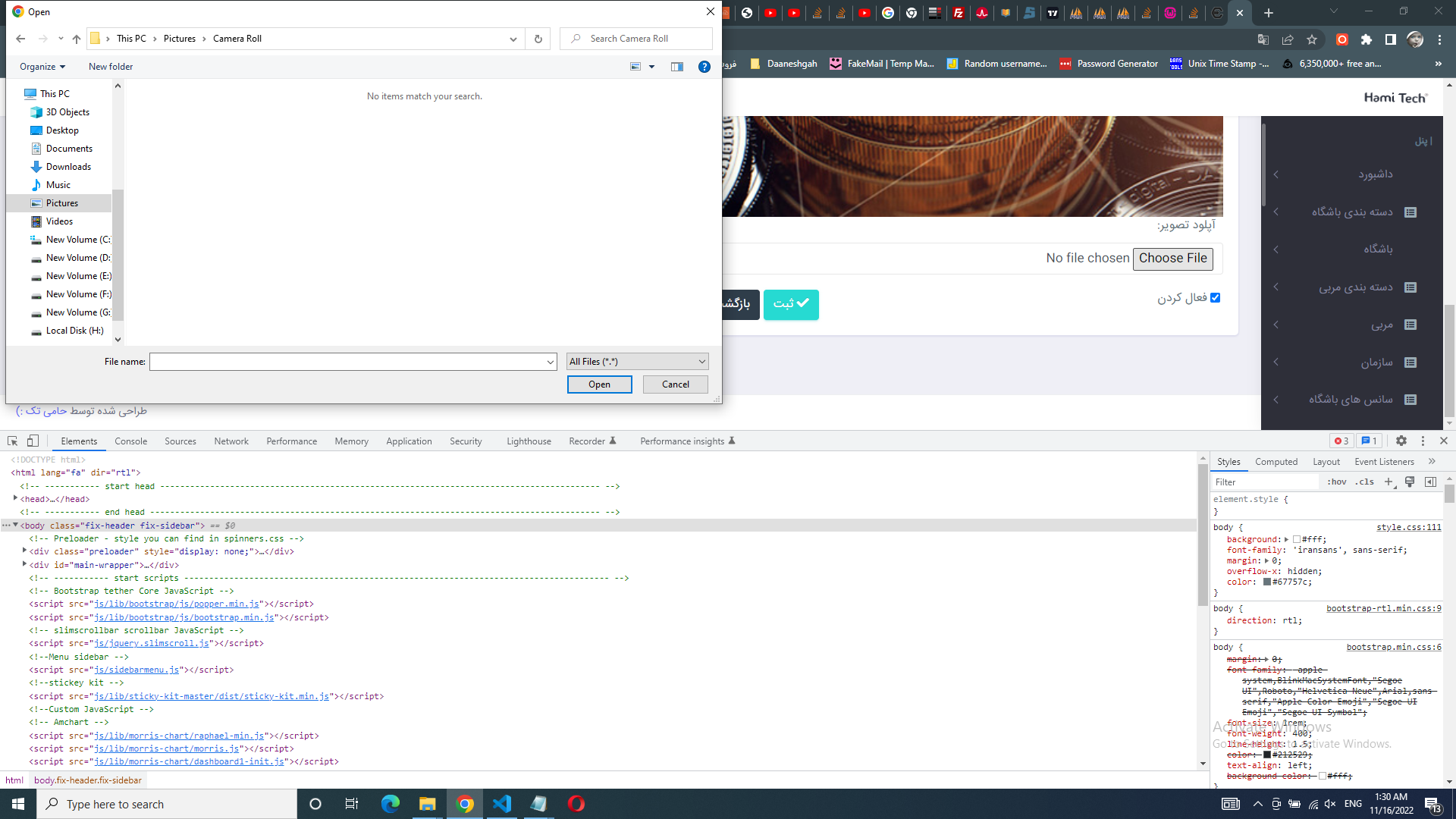Screen dimensions: 1456x819
Task: Click the DevTools error count badge
Action: [x=1341, y=441]
